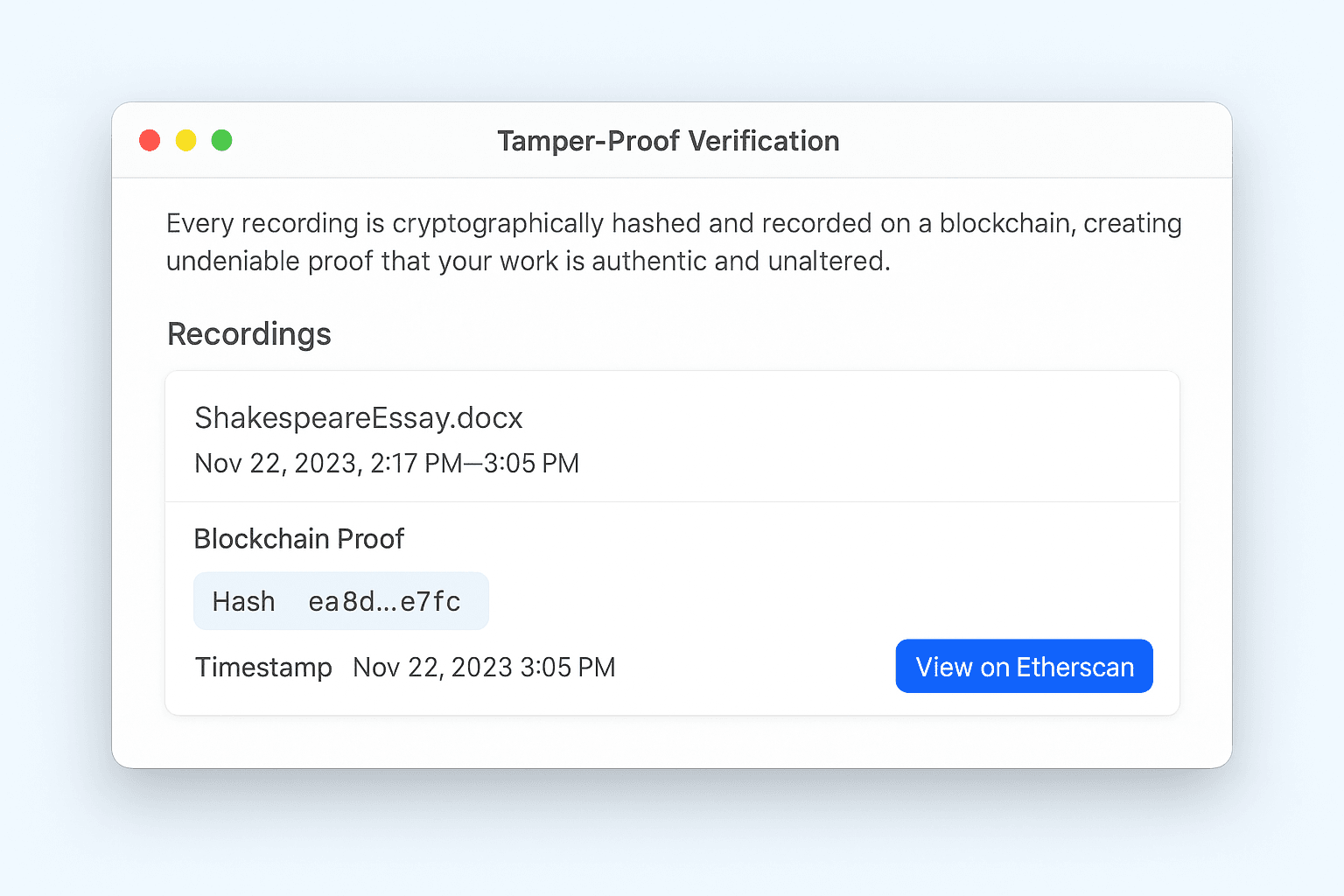The height and width of the screenshot is (896, 1344).
Task: Maximize the window with the green button
Action: [x=222, y=140]
